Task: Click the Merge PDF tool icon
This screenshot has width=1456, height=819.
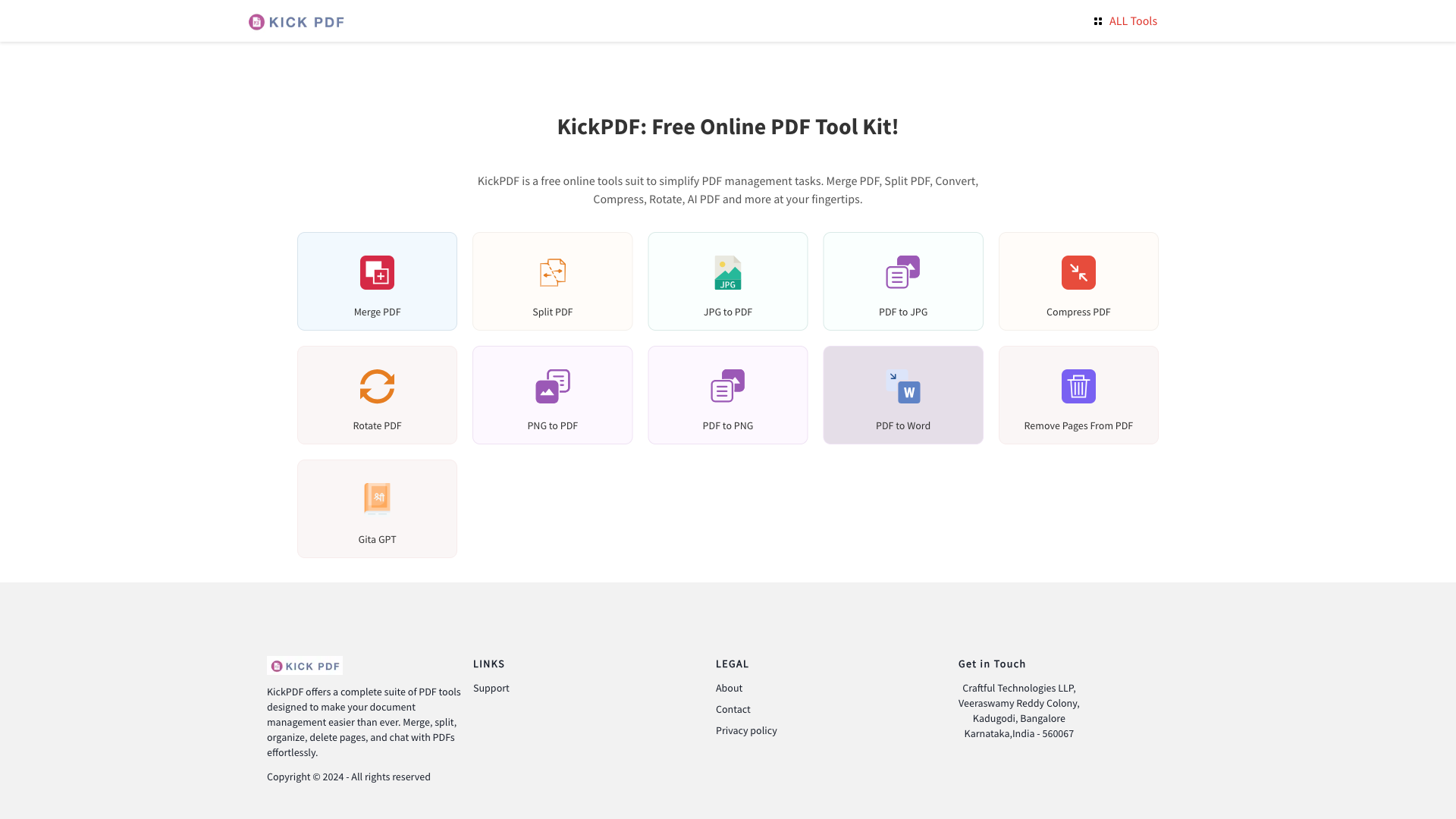Action: pos(377,272)
